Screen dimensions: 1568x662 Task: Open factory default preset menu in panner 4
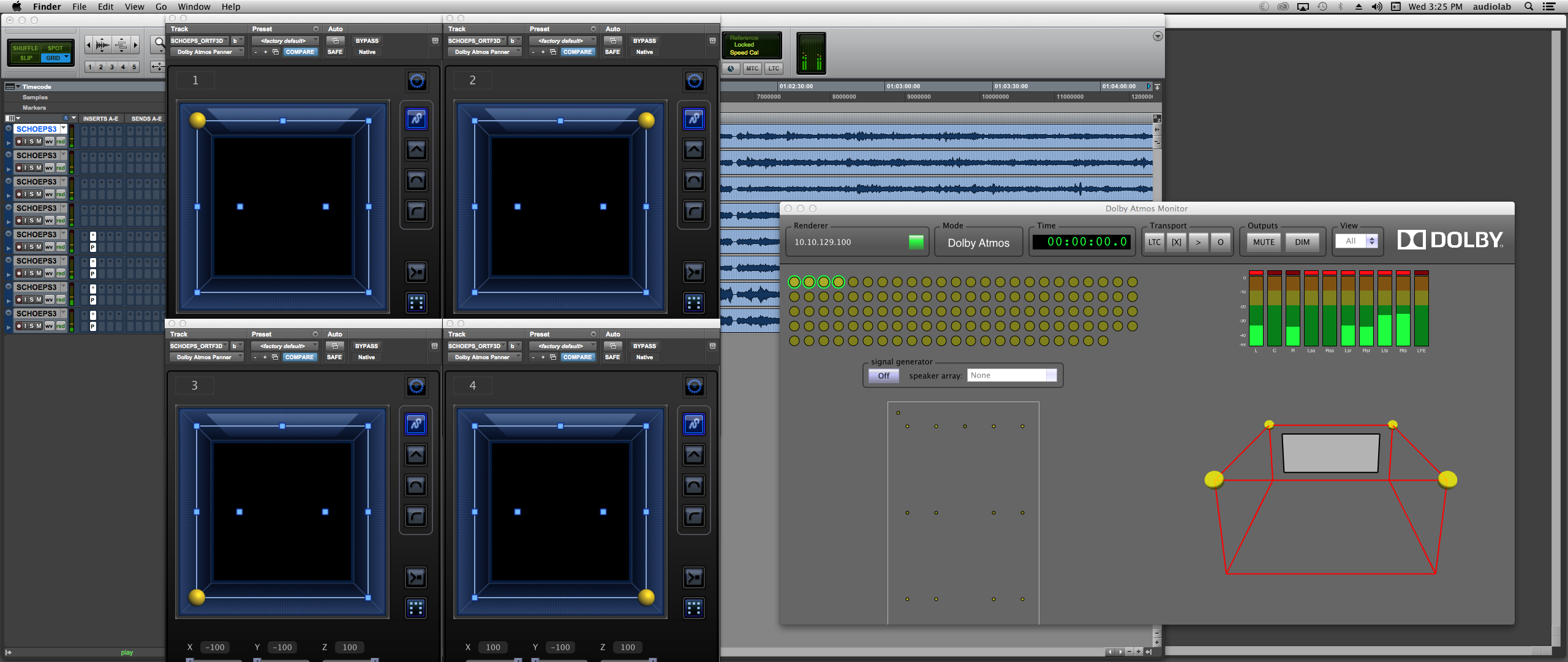click(x=562, y=346)
